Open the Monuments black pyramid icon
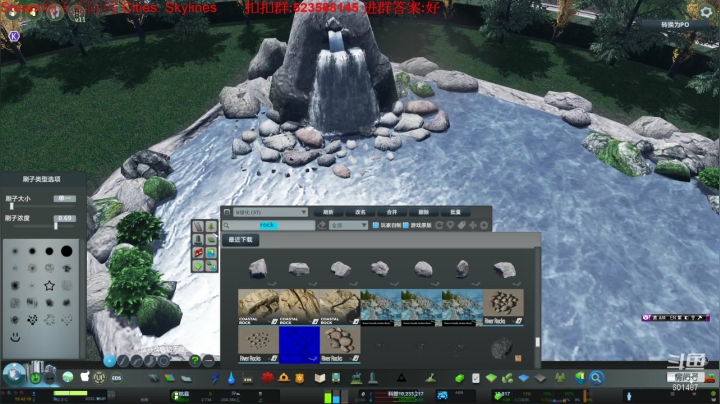 click(x=401, y=378)
